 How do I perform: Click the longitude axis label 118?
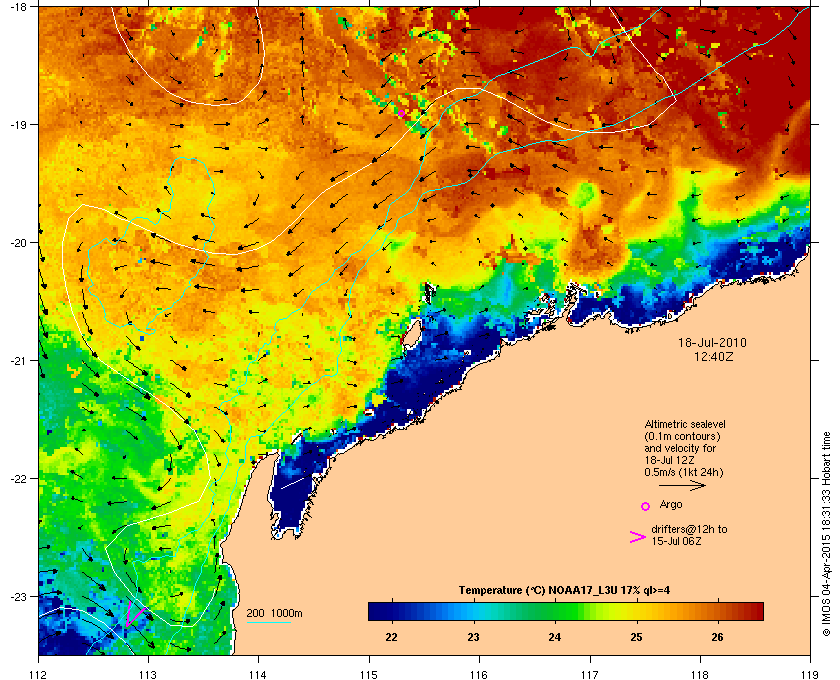click(700, 674)
